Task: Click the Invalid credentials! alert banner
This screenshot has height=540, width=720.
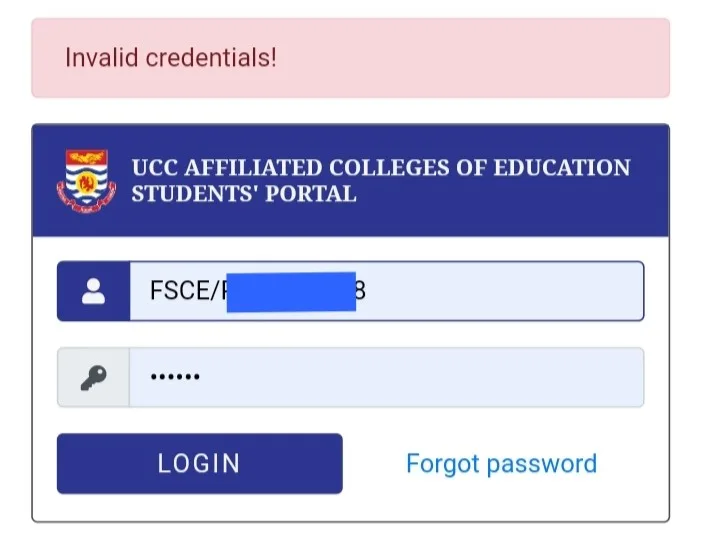Action: (350, 58)
